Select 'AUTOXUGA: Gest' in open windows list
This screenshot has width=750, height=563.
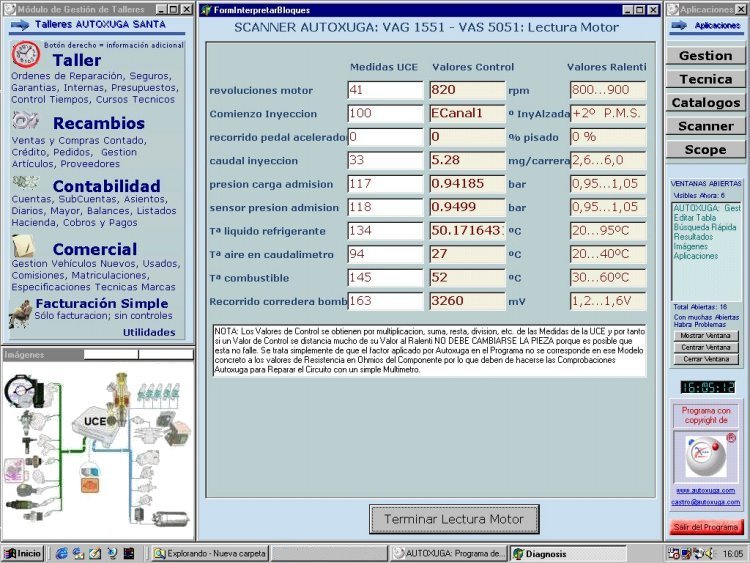[x=706, y=208]
